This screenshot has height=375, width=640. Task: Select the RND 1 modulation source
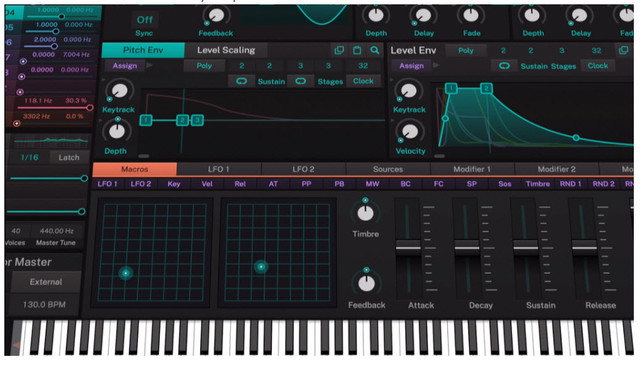tap(570, 184)
